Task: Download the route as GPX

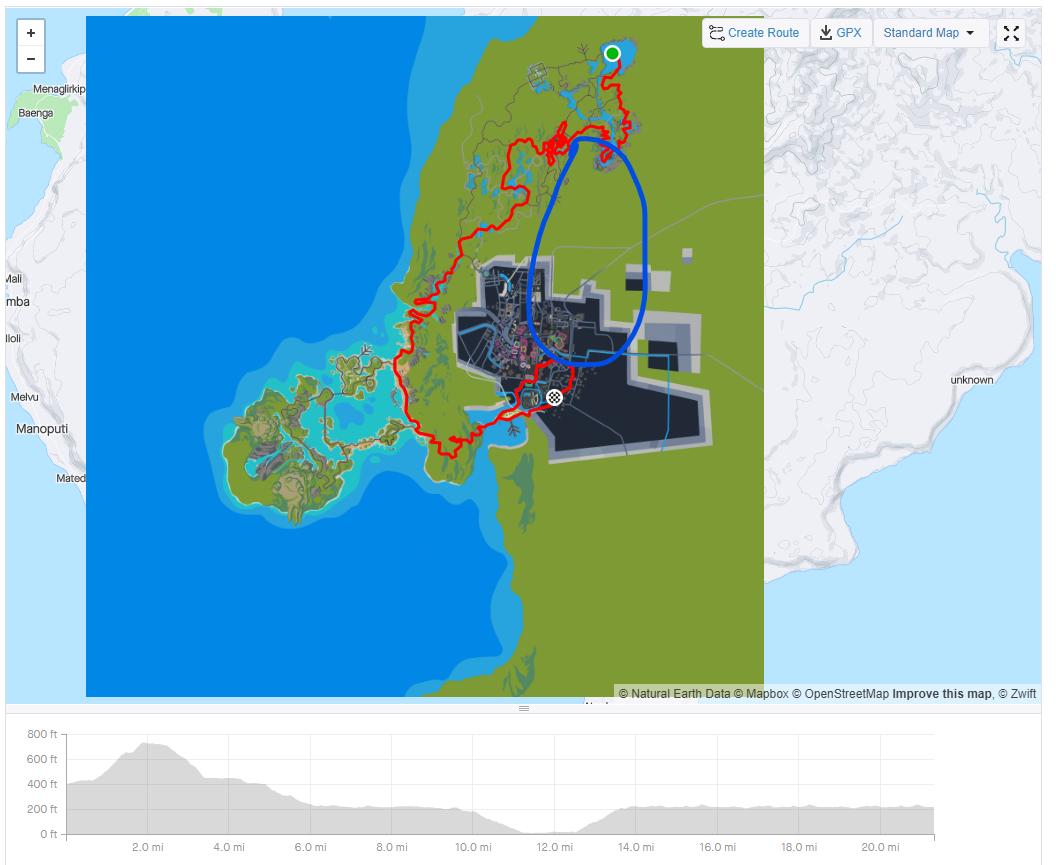Action: click(840, 33)
